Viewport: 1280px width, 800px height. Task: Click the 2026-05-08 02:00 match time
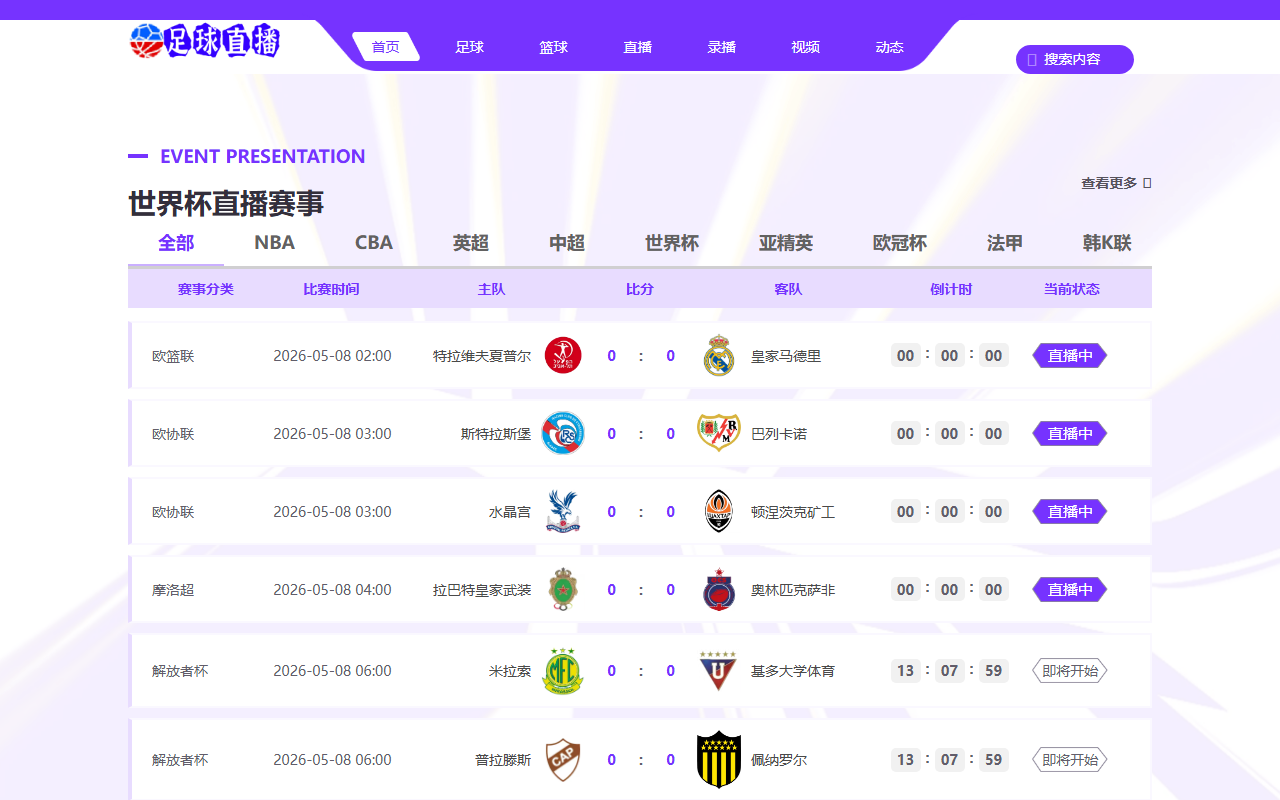point(332,355)
